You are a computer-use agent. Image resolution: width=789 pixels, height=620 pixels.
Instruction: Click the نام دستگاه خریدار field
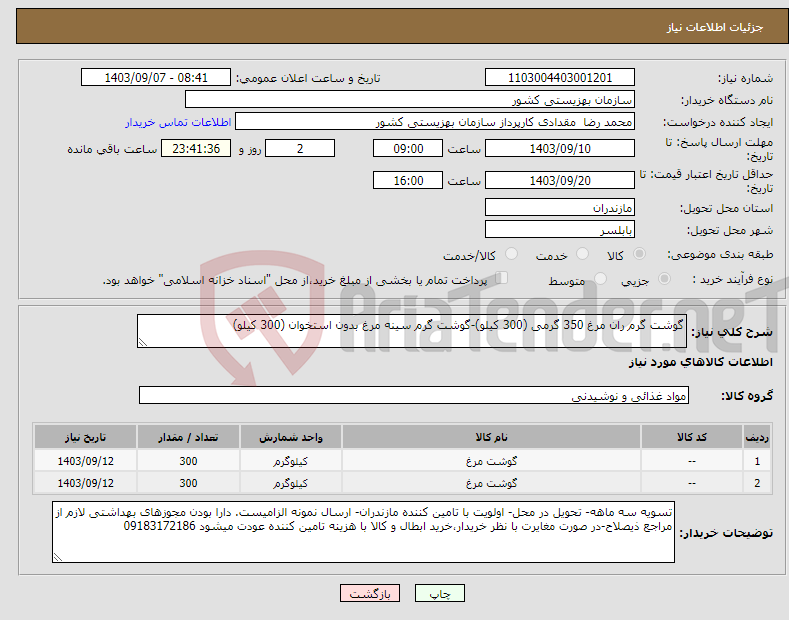(x=410, y=99)
